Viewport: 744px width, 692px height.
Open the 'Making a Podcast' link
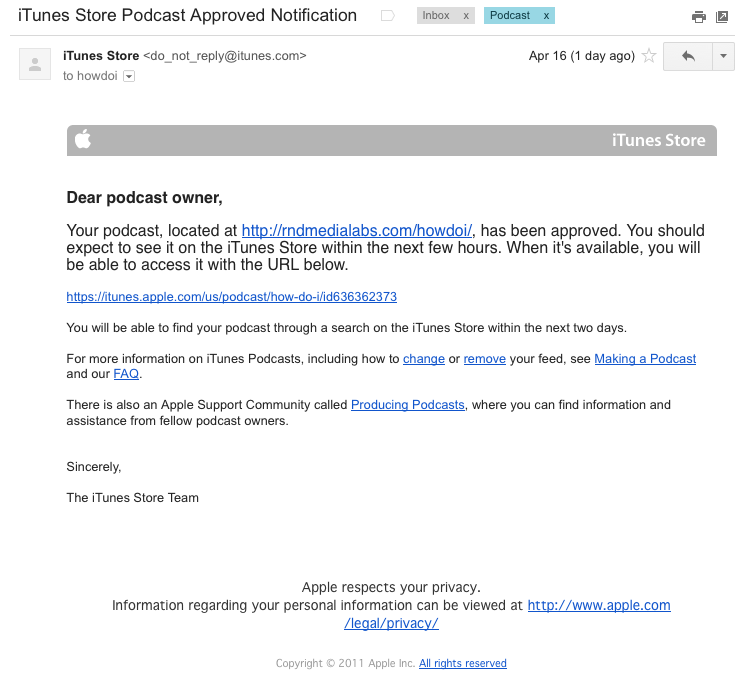coord(645,359)
